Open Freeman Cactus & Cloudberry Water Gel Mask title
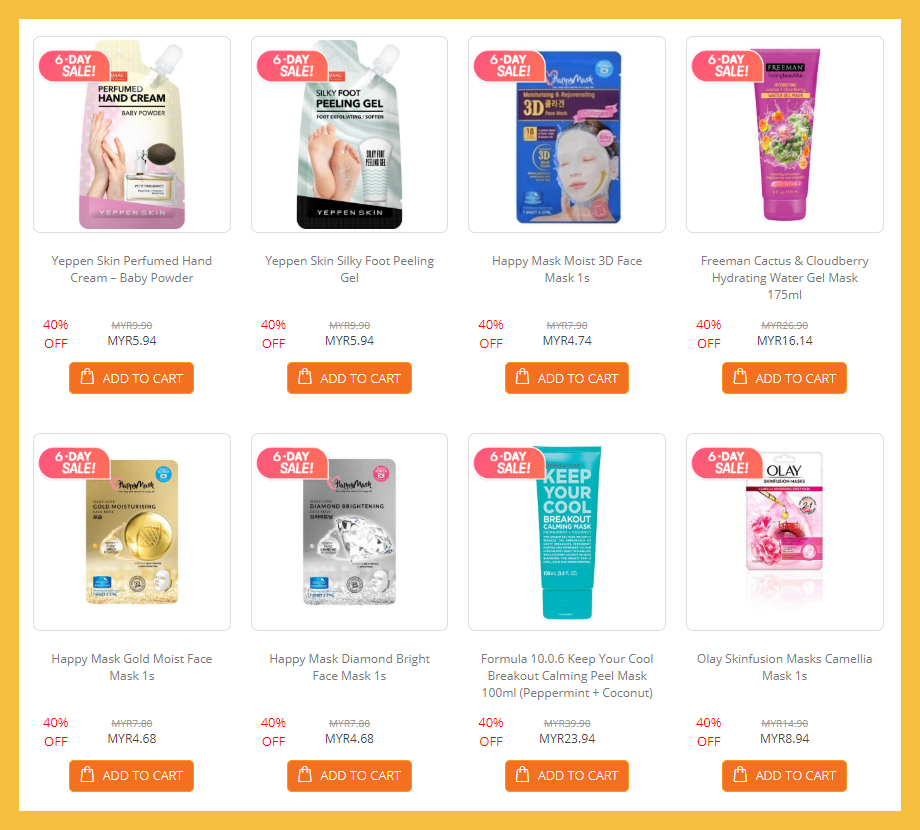 point(784,277)
